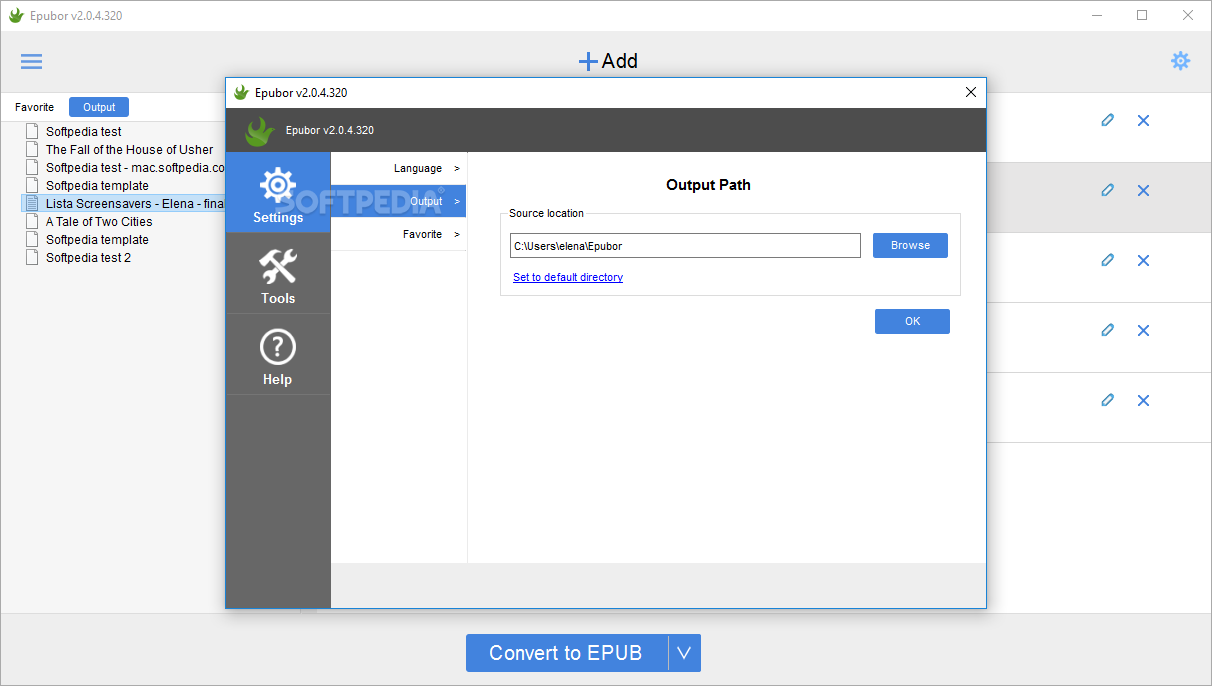The width and height of the screenshot is (1212, 686).
Task: Click the Add plus icon
Action: pos(588,61)
